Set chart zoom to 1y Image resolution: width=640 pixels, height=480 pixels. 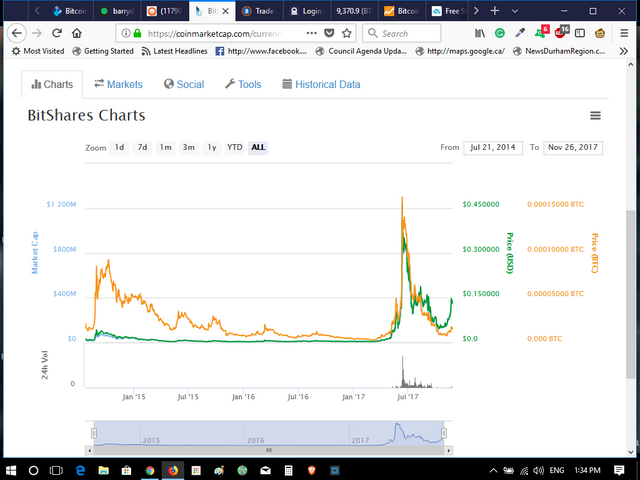click(x=211, y=147)
